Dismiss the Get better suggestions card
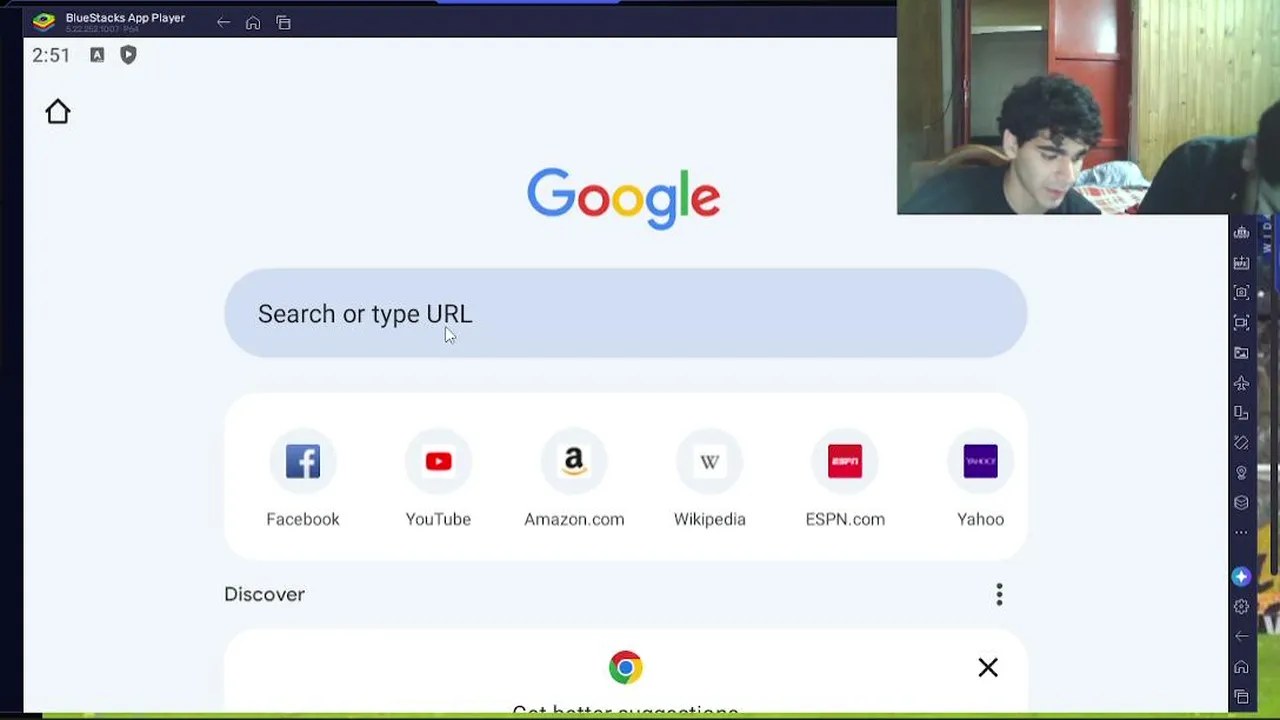Viewport: 1280px width, 720px height. pos(988,667)
